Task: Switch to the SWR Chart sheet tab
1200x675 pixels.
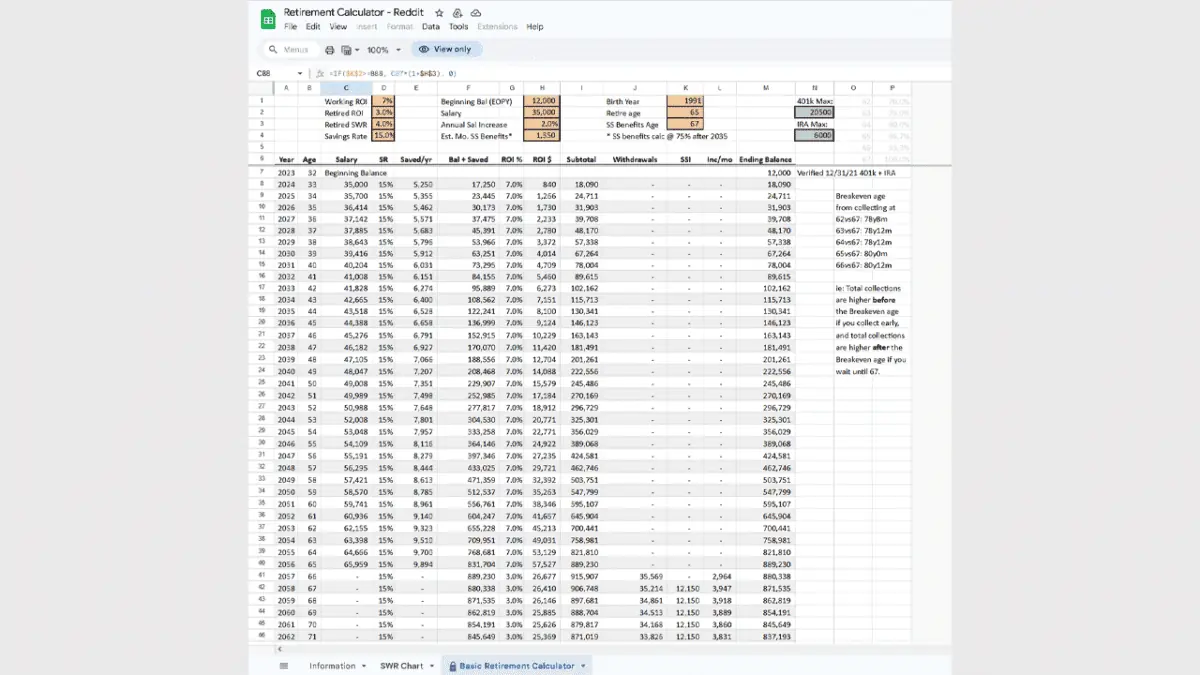Action: tap(403, 666)
